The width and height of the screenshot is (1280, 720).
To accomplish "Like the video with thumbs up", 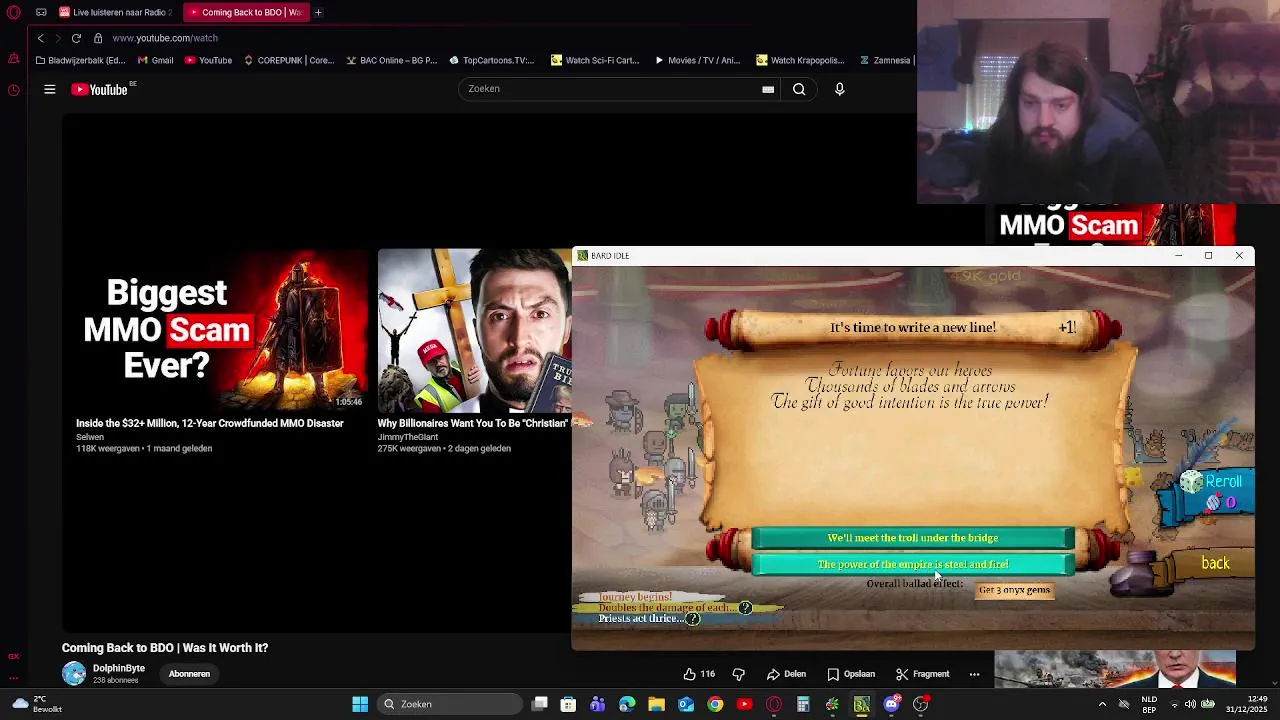I will (698, 674).
